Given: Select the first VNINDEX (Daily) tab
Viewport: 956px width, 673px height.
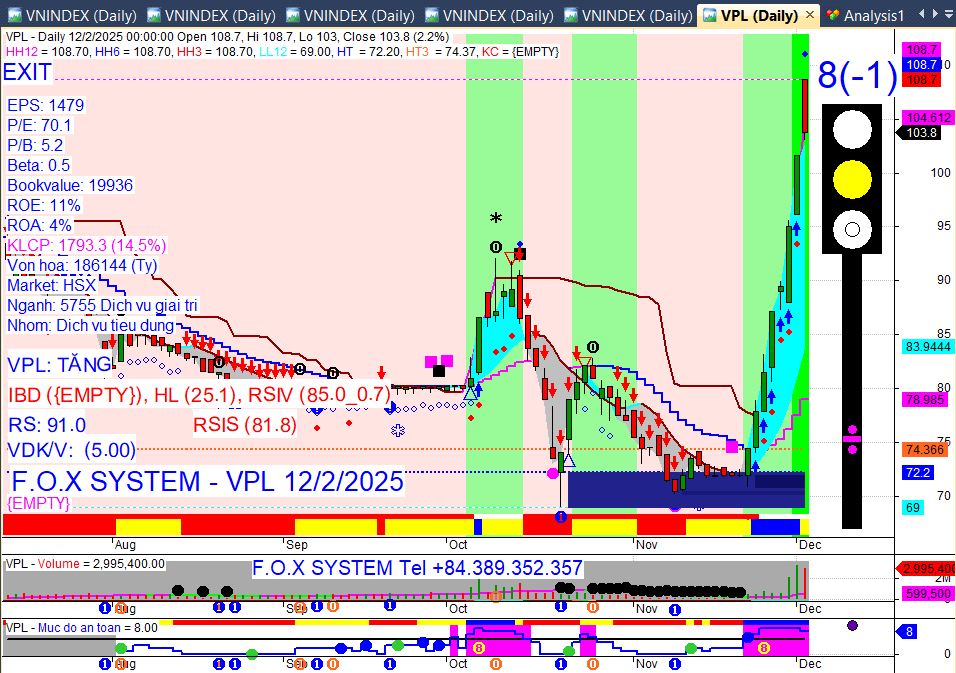Looking at the screenshot, I should tap(71, 15).
